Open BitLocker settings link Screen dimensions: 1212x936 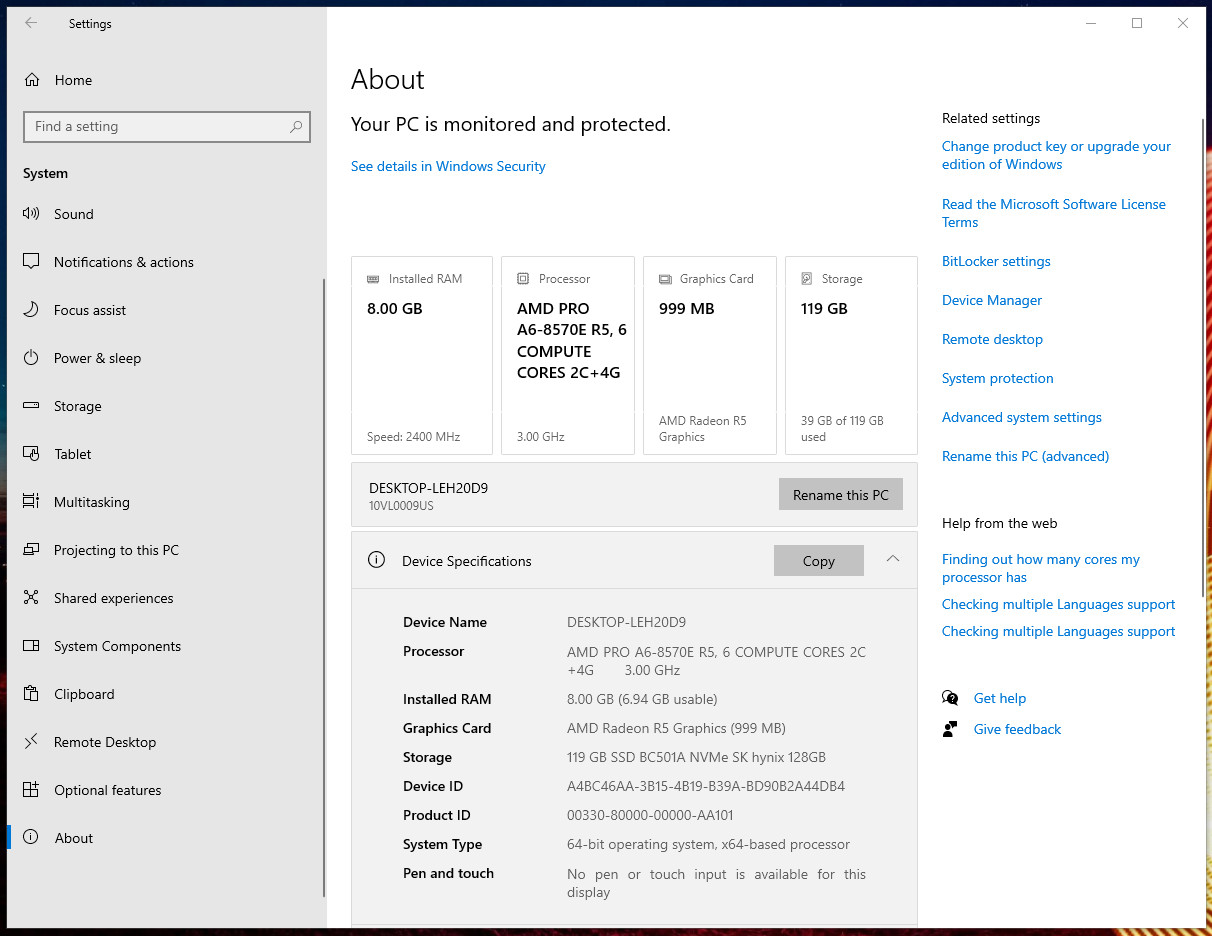pos(996,261)
